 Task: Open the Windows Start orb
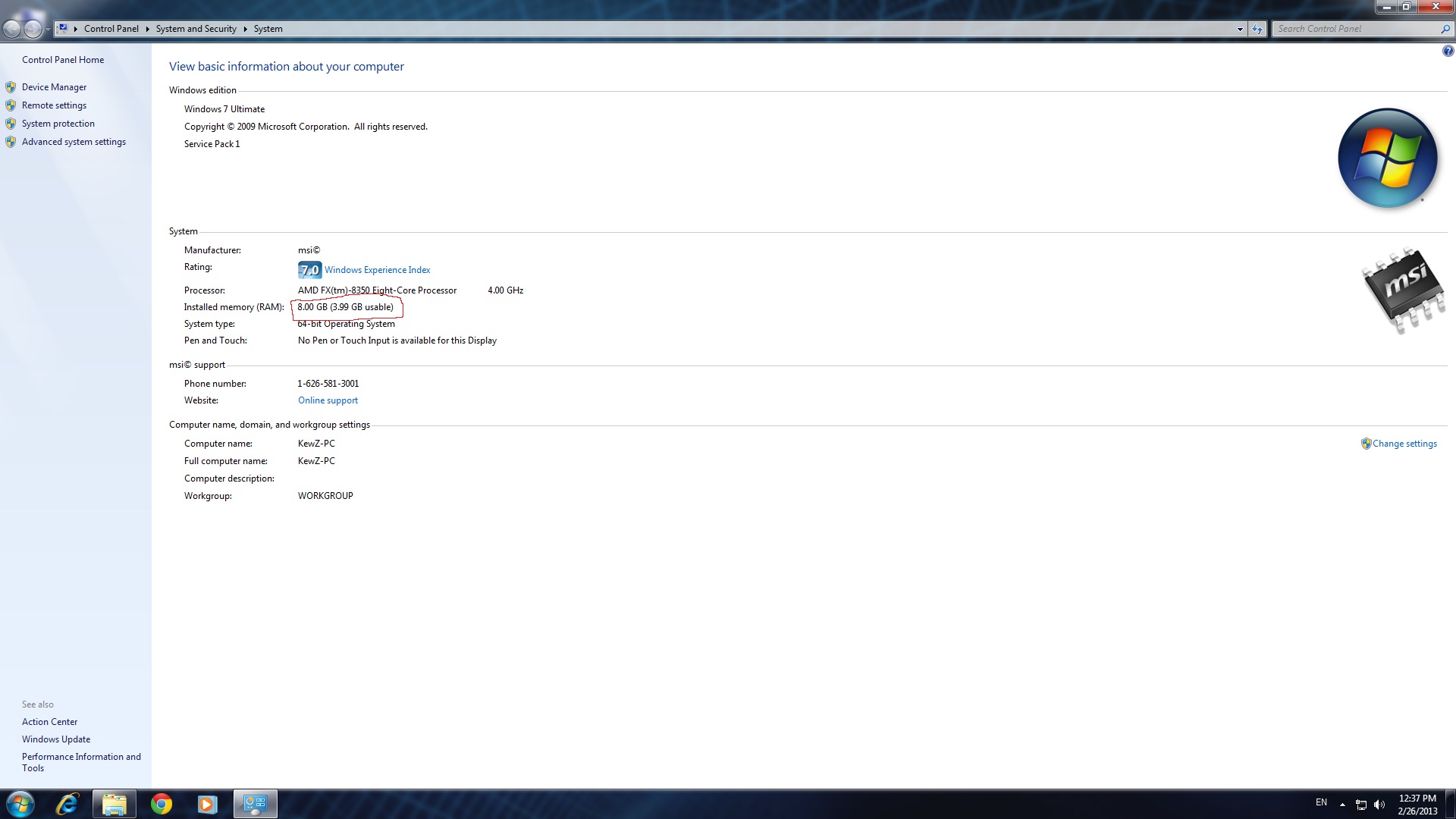20,804
